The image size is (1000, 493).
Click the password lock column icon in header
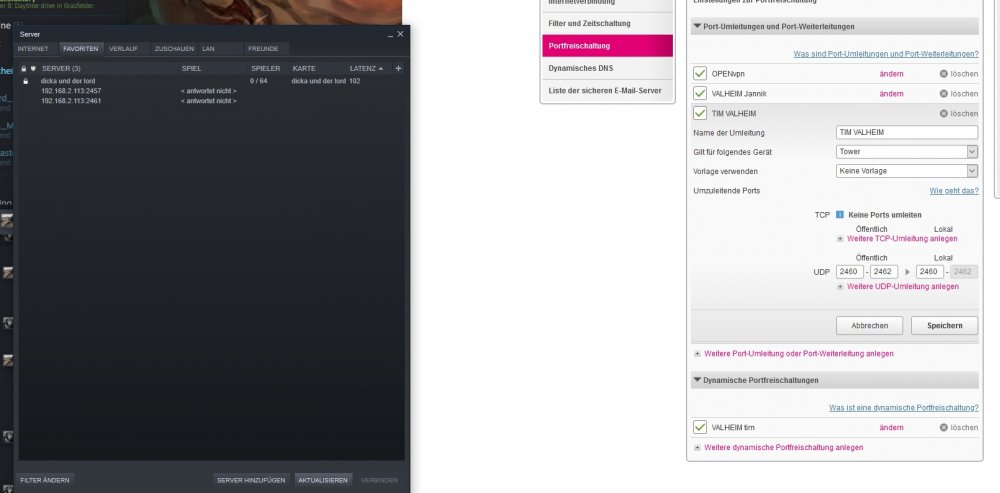click(24, 68)
